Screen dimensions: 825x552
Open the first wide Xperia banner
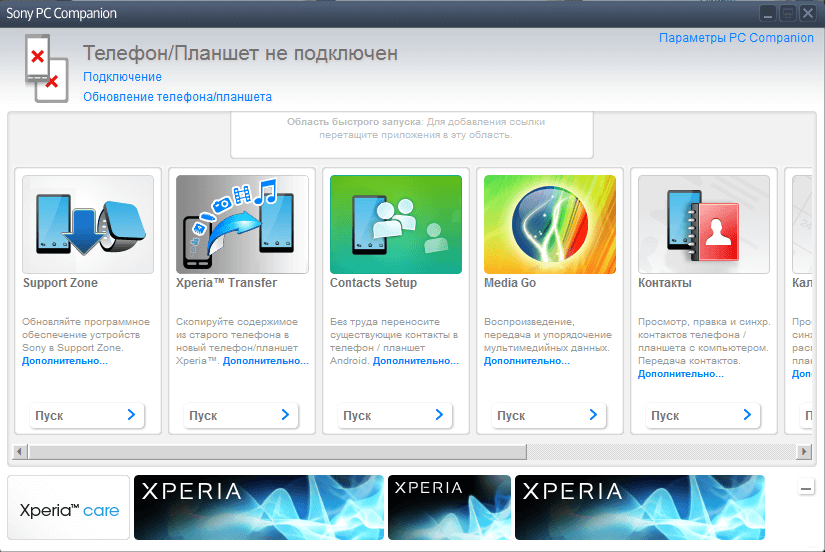click(x=259, y=508)
